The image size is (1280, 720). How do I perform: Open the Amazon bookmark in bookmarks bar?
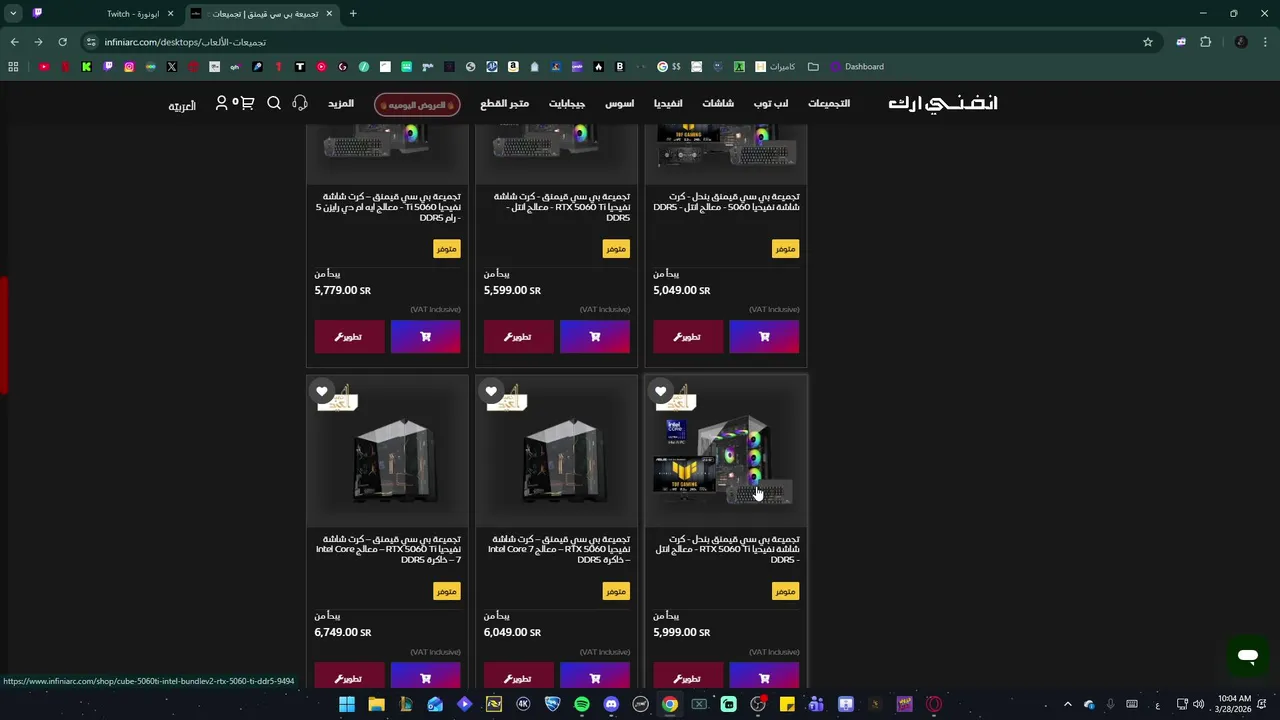[513, 67]
